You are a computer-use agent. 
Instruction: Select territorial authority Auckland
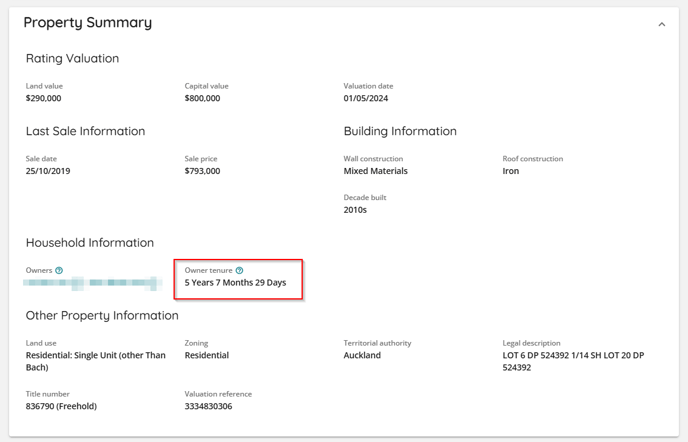point(362,356)
